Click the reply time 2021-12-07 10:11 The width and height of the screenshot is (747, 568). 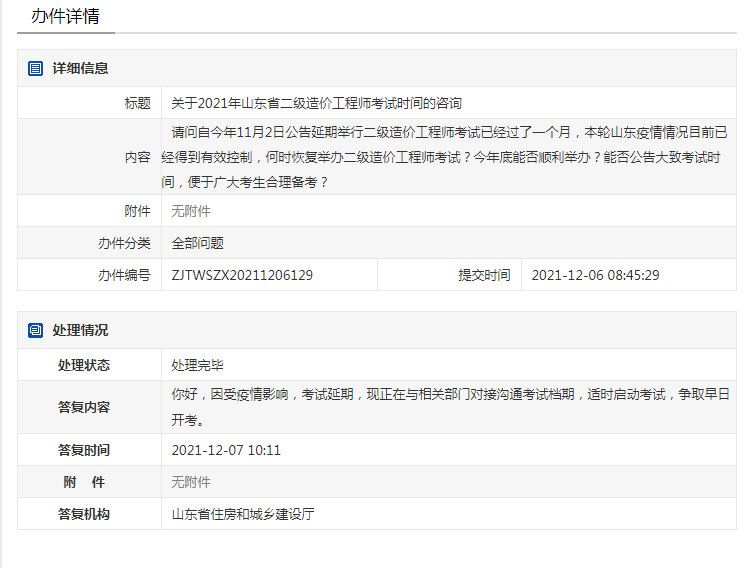pos(226,450)
